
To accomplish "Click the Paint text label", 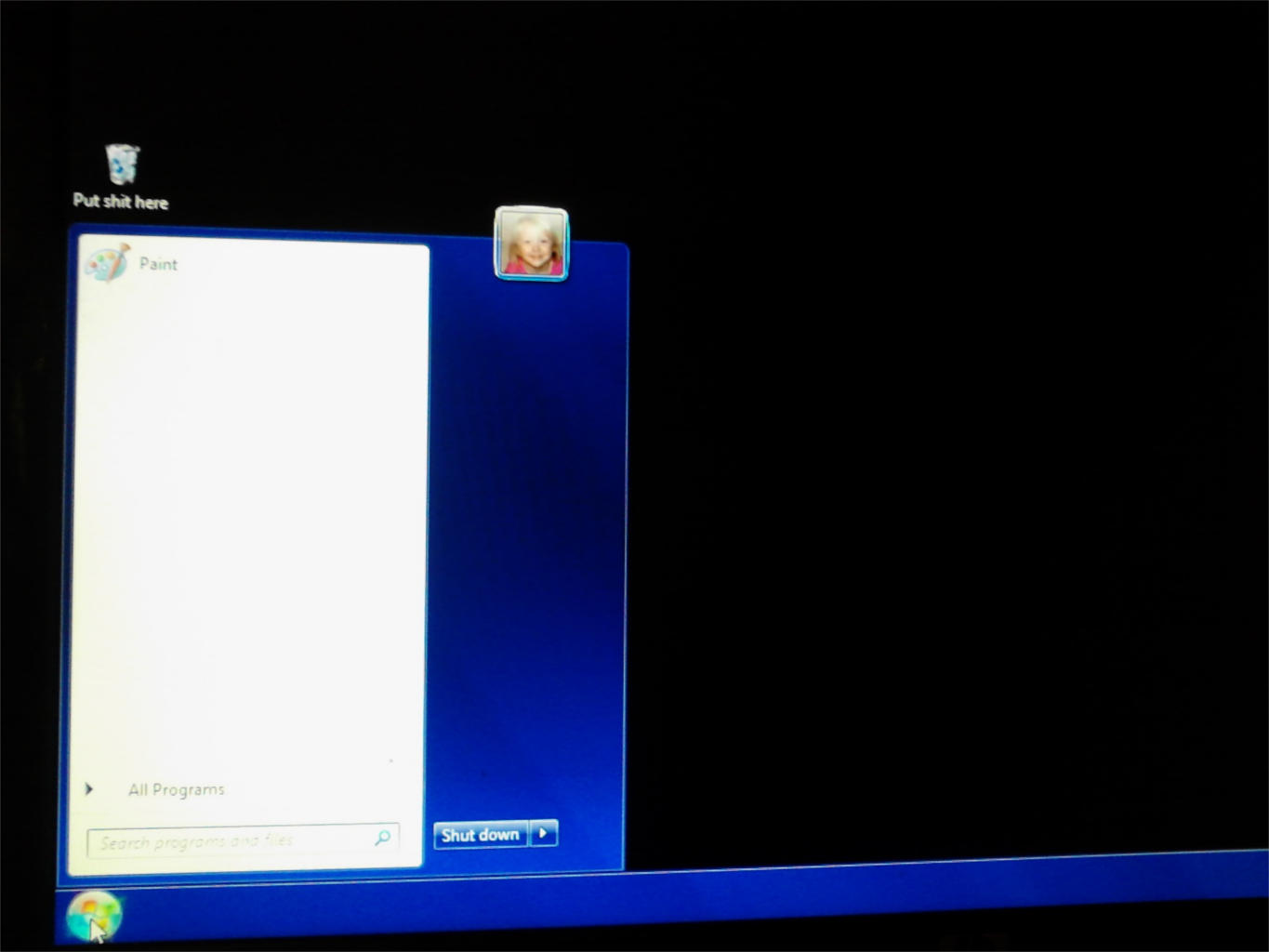I will pos(158,264).
